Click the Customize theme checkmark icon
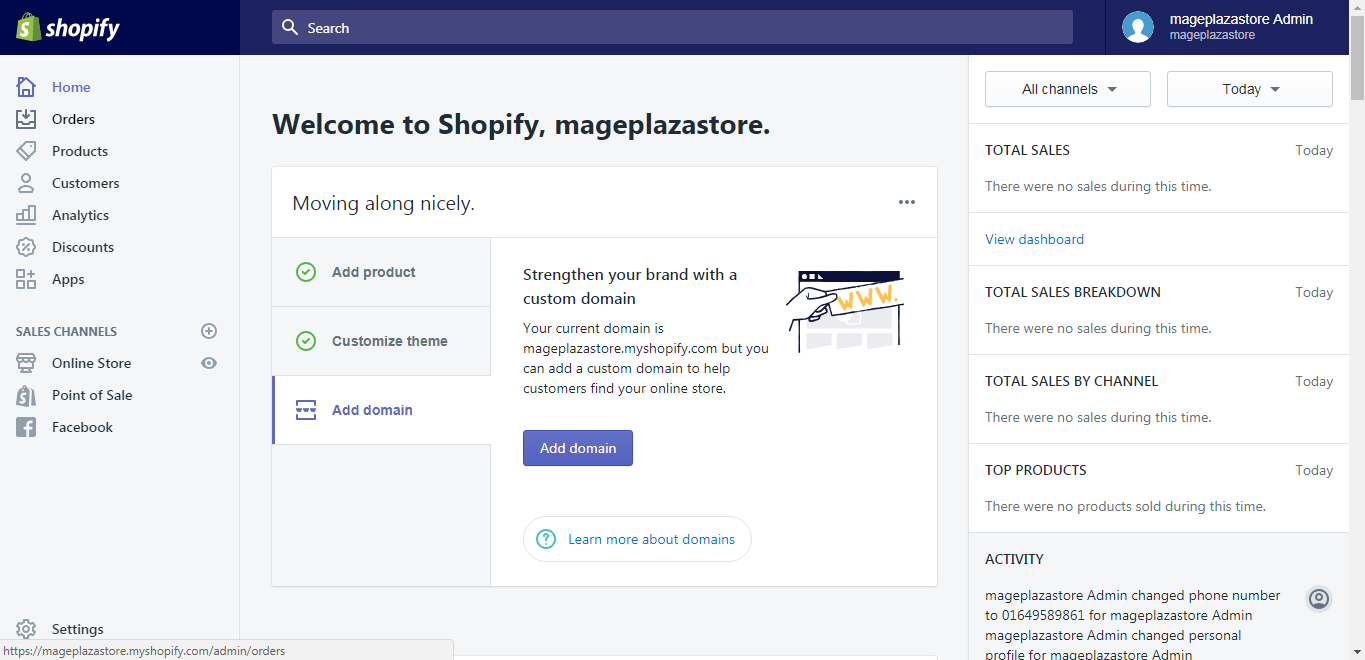 point(306,341)
